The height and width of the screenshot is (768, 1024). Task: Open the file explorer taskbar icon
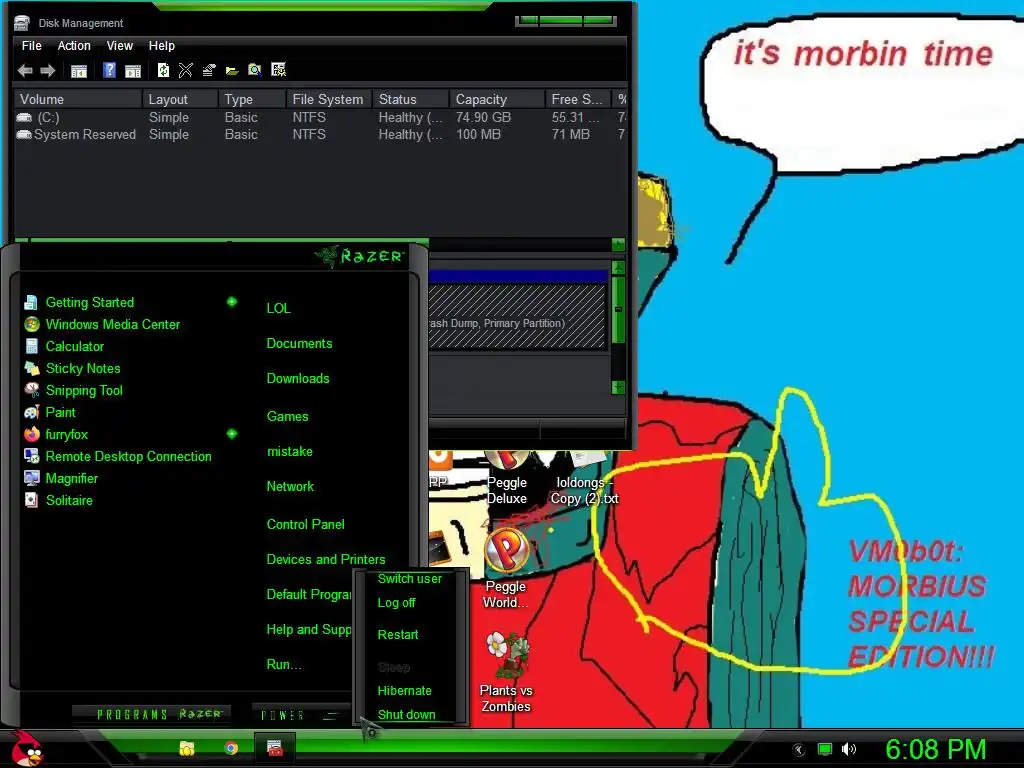187,748
